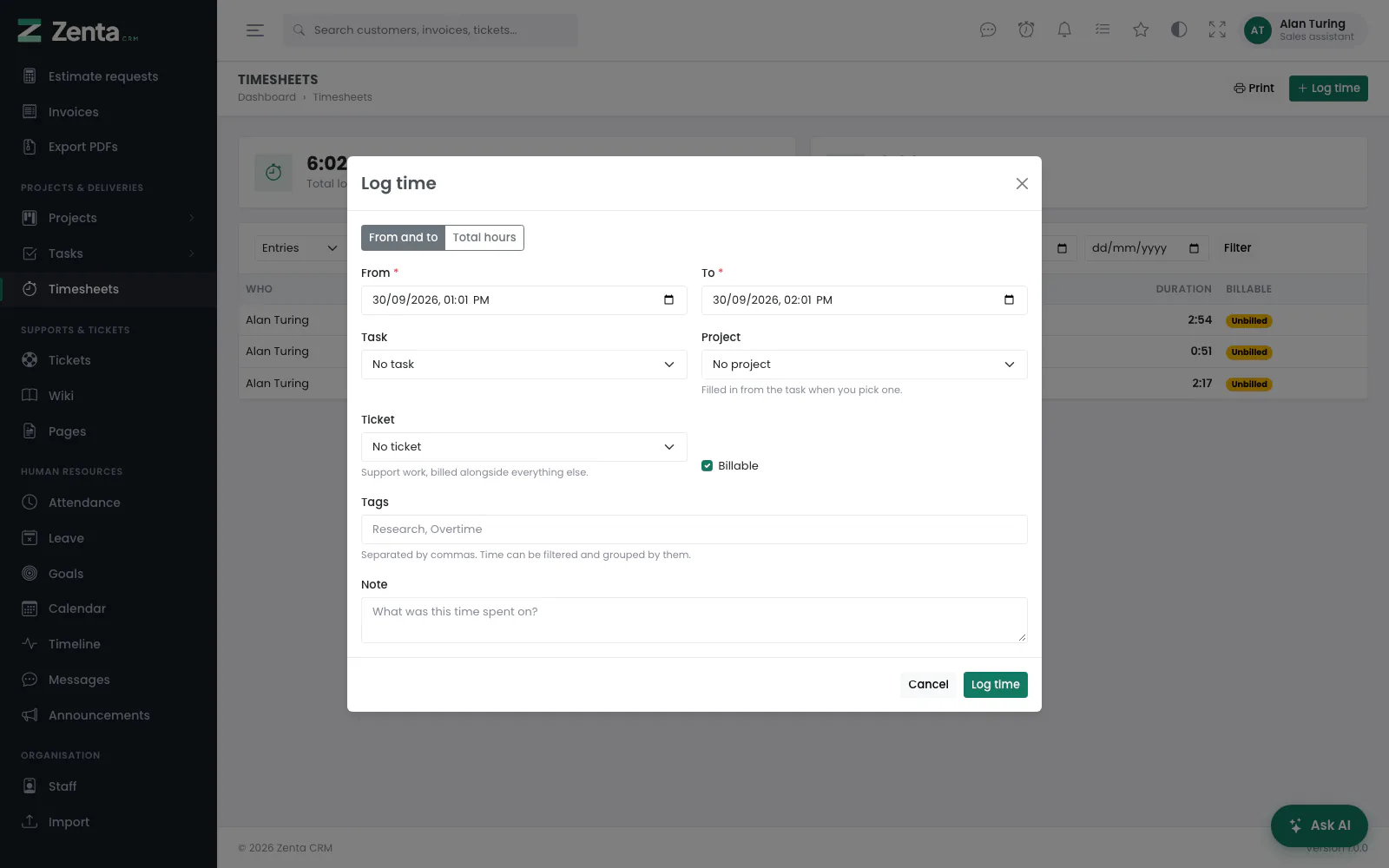1389x868 pixels.
Task: Focus the search customers input
Action: (431, 30)
